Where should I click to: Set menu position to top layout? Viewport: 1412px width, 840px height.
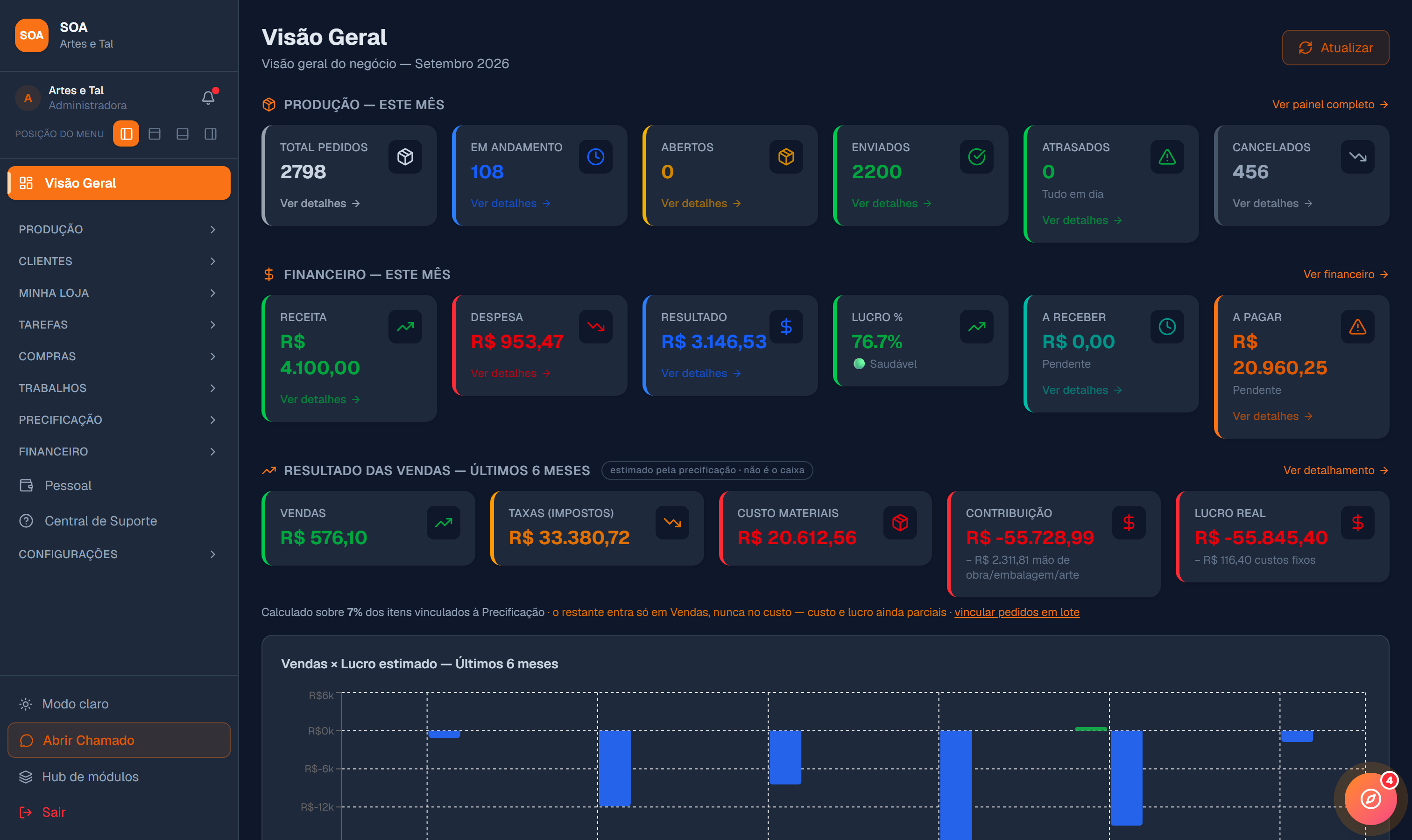(x=155, y=133)
